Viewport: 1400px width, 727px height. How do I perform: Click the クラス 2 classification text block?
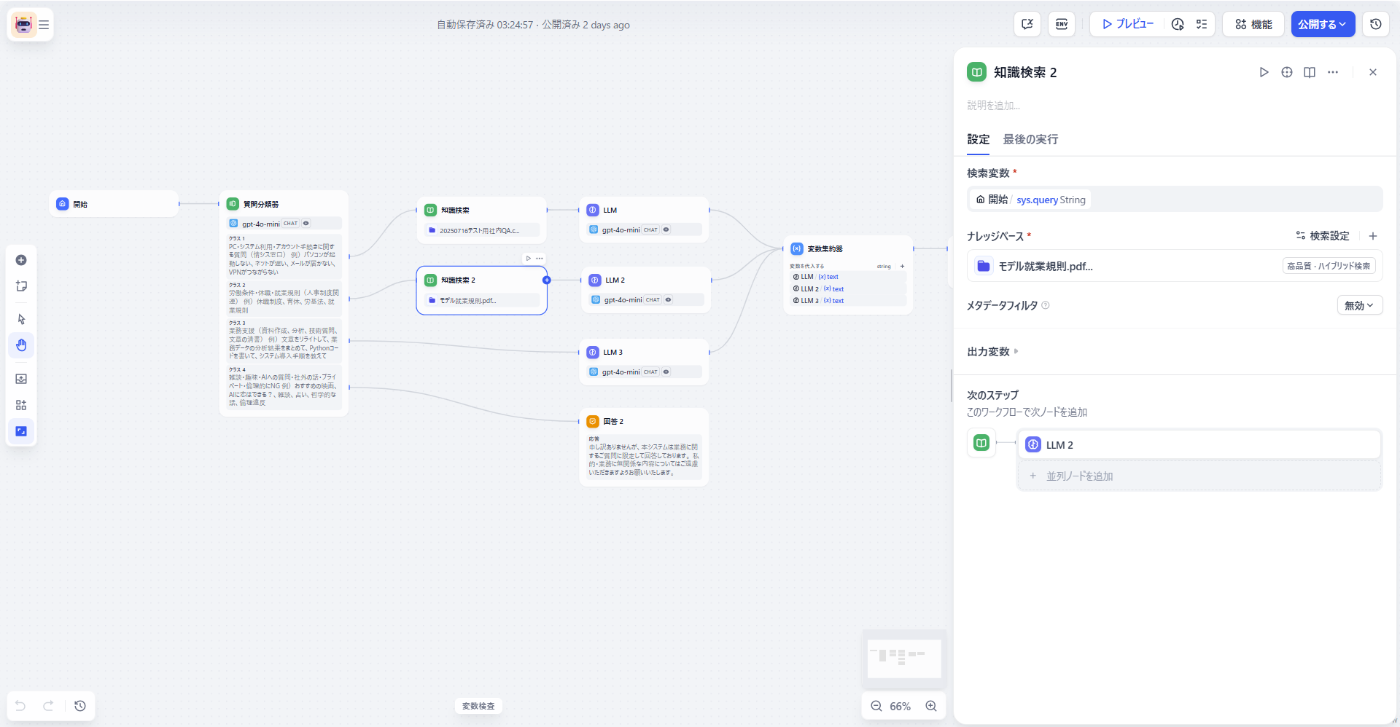pos(284,298)
